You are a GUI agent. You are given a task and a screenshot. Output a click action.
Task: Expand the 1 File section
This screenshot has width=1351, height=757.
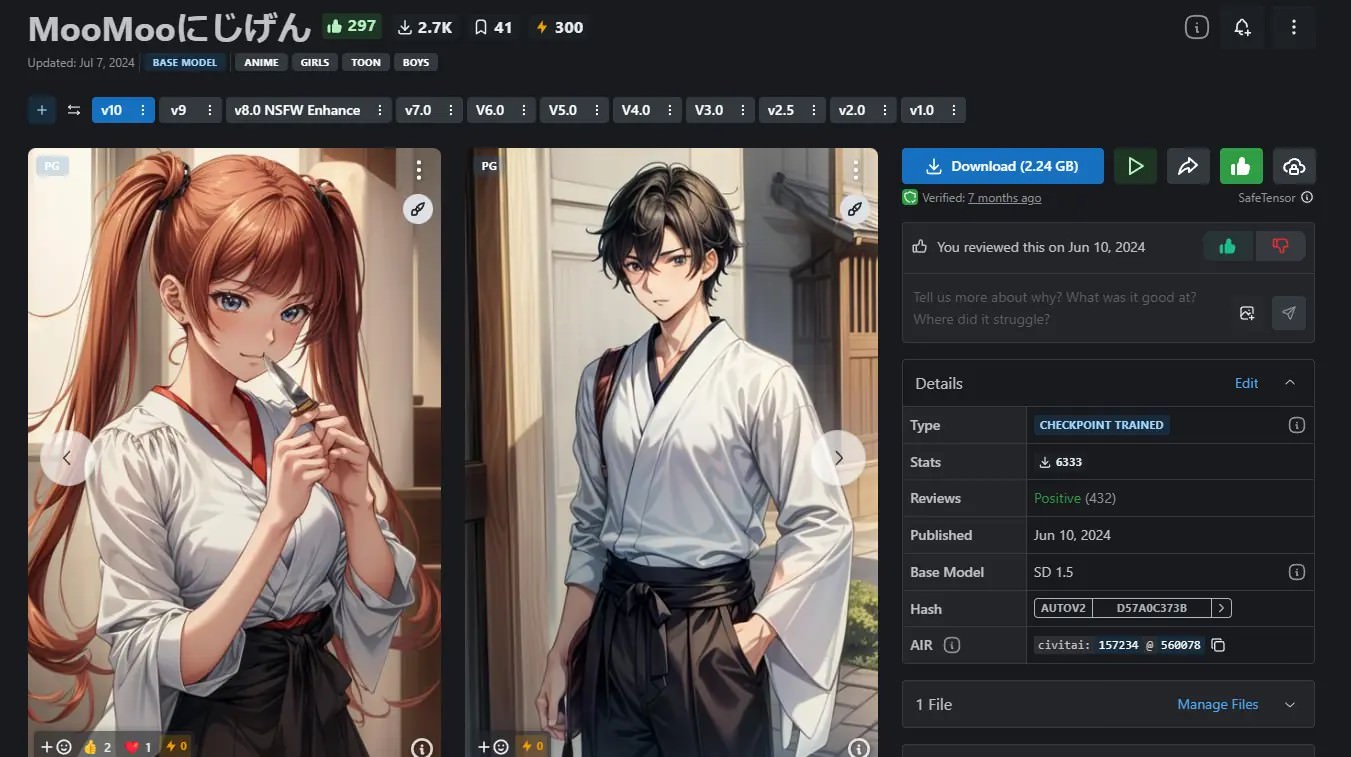pyautogui.click(x=1290, y=705)
